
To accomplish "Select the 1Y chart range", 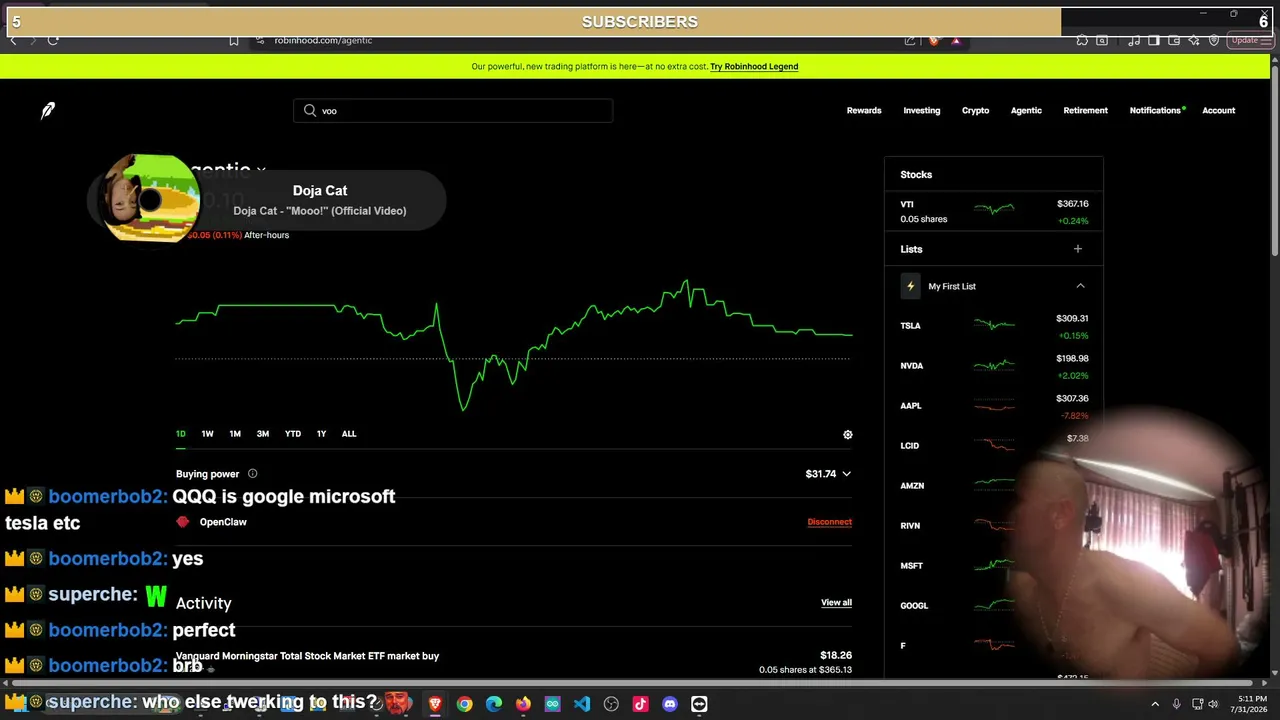I will [x=321, y=434].
